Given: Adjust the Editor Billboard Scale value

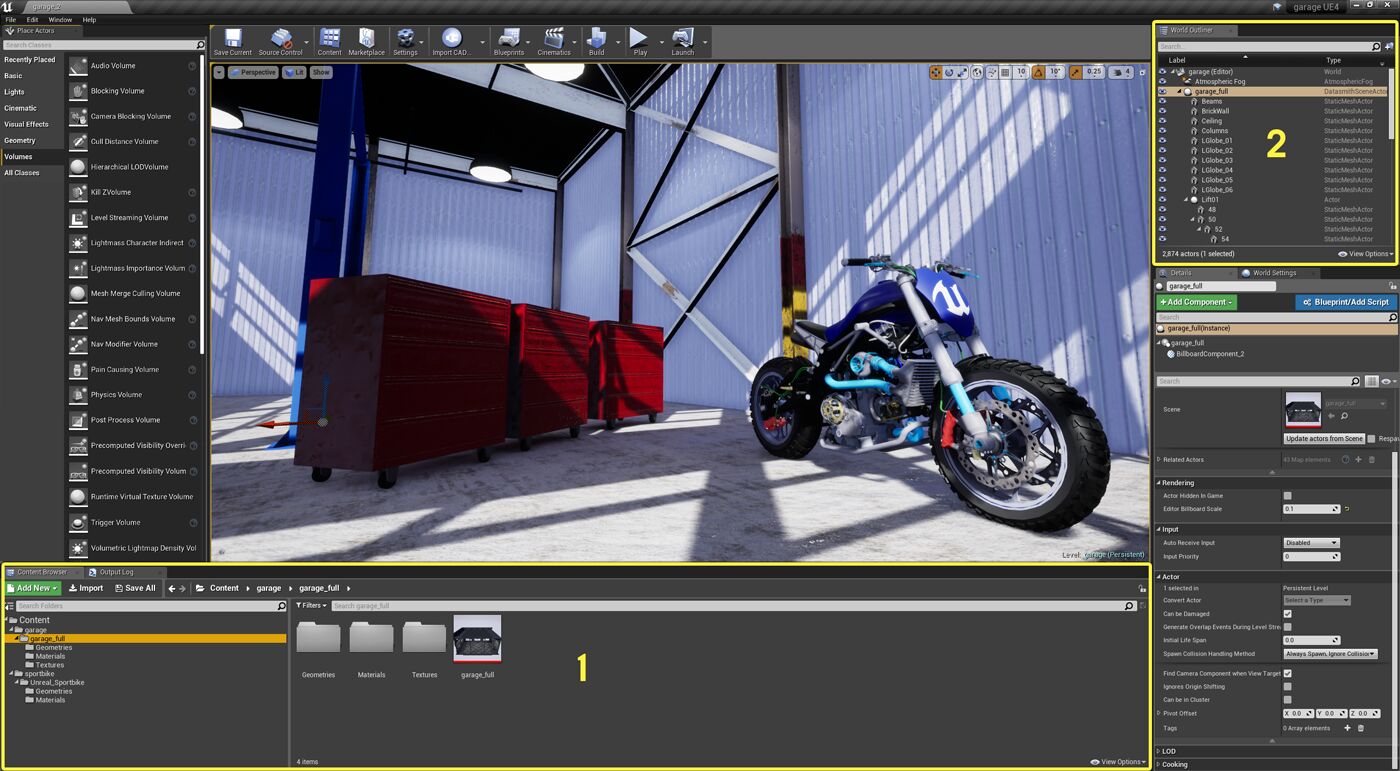Looking at the screenshot, I should pos(1310,509).
